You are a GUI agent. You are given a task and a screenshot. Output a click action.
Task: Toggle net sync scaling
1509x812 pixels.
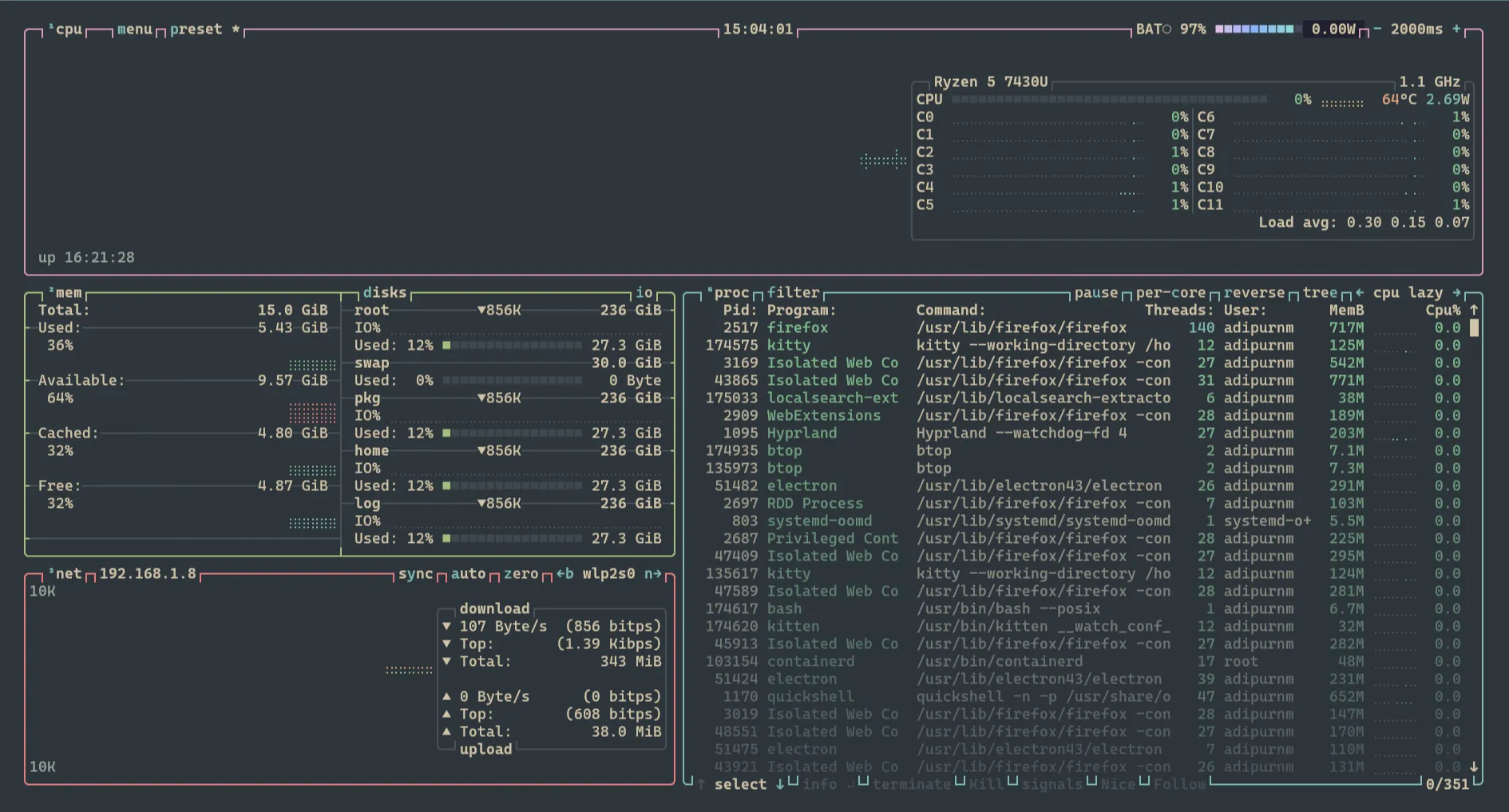415,574
